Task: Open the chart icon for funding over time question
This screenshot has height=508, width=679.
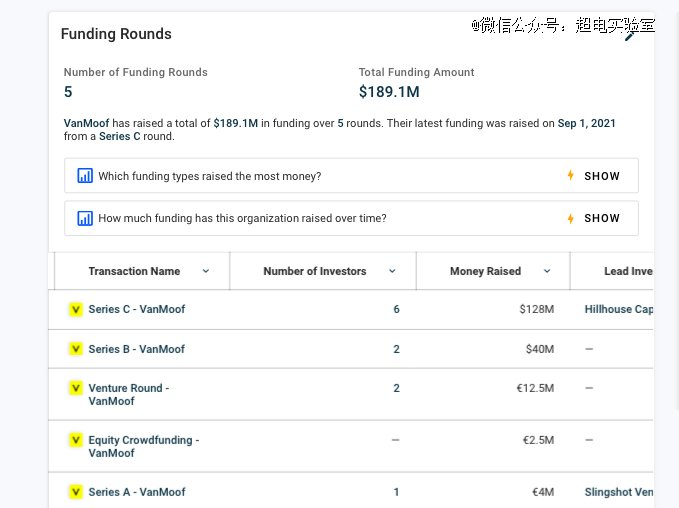Action: pyautogui.click(x=85, y=218)
